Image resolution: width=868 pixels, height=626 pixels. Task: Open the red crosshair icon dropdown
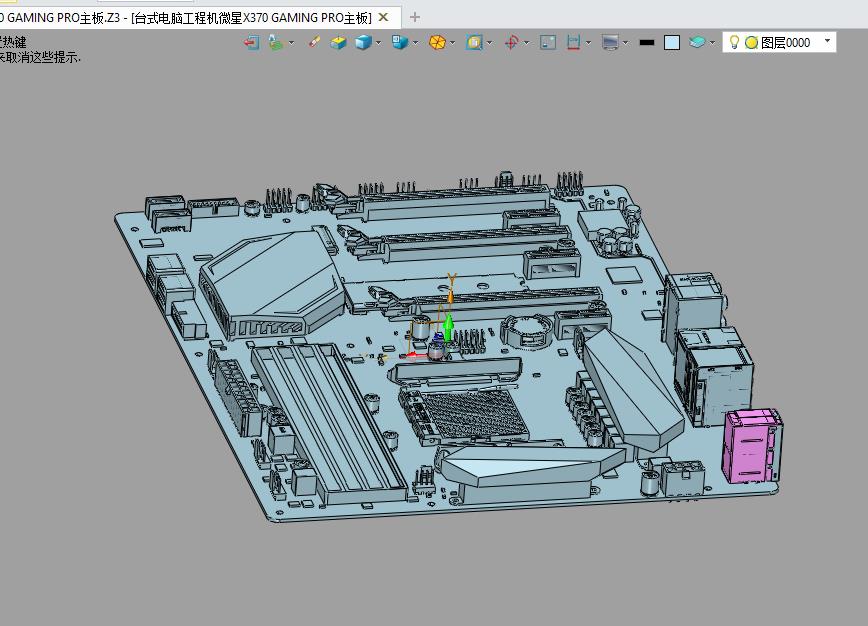pos(526,43)
